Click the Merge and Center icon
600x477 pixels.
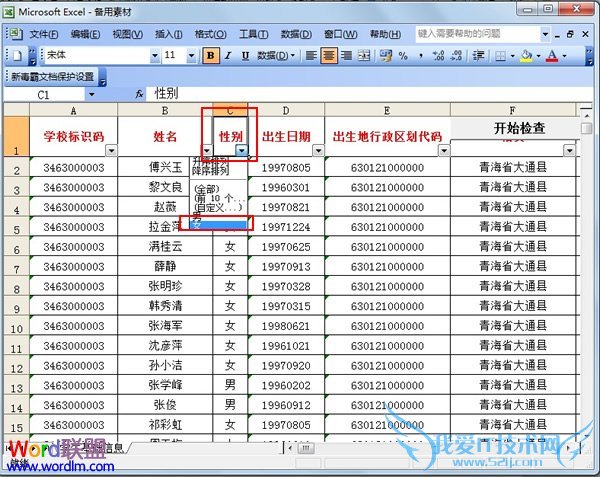pyautogui.click(x=364, y=56)
